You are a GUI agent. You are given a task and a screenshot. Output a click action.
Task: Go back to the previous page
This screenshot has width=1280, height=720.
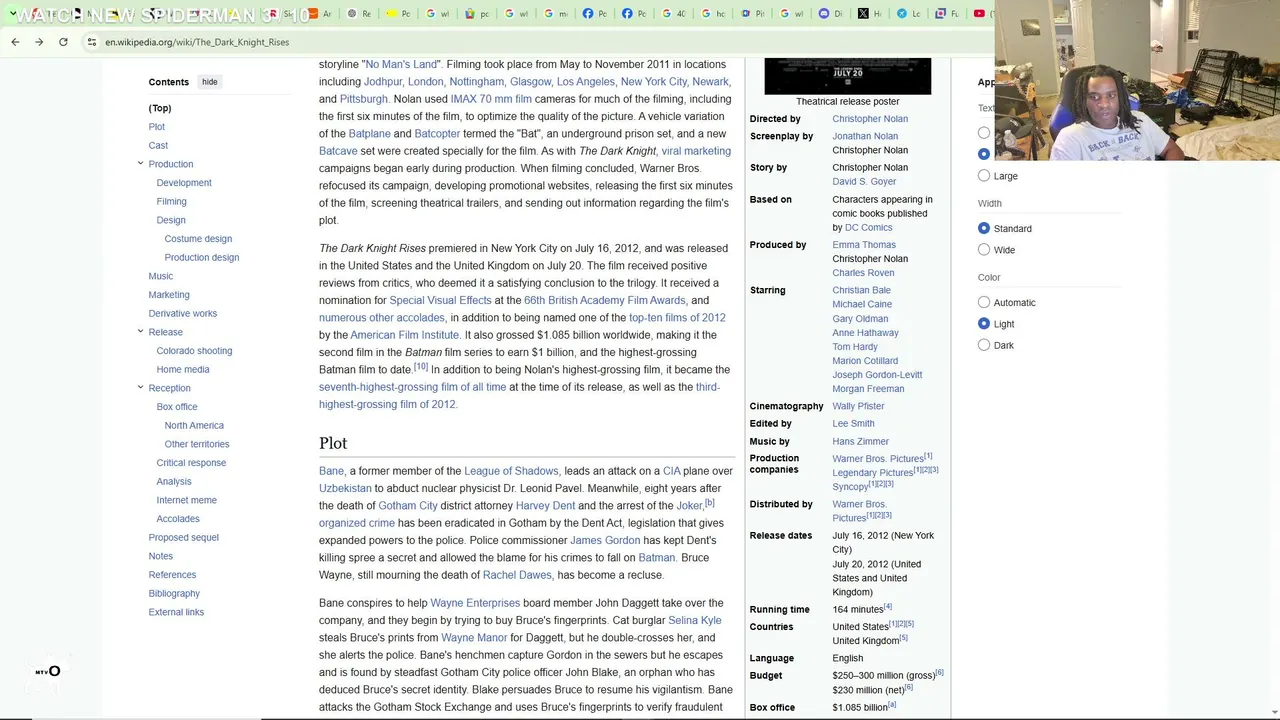tap(15, 42)
